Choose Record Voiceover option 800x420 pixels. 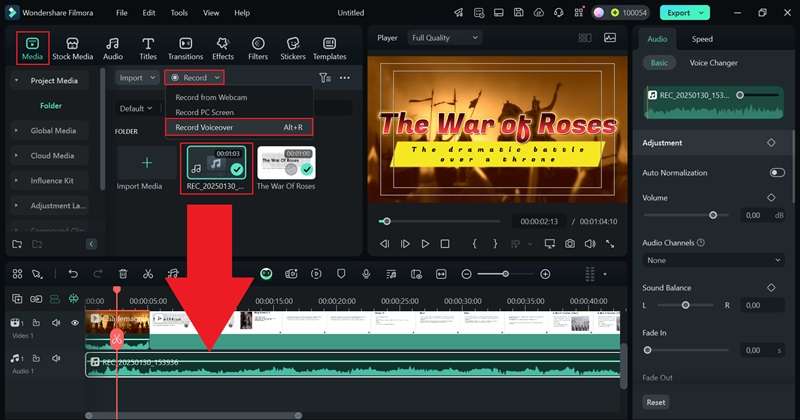point(239,127)
